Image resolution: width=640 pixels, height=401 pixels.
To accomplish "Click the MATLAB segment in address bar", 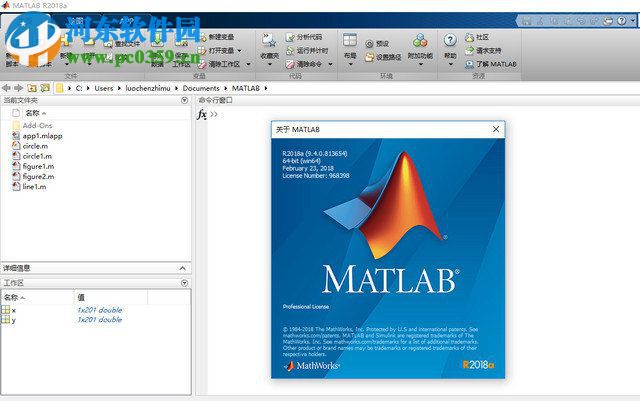I will click(246, 88).
